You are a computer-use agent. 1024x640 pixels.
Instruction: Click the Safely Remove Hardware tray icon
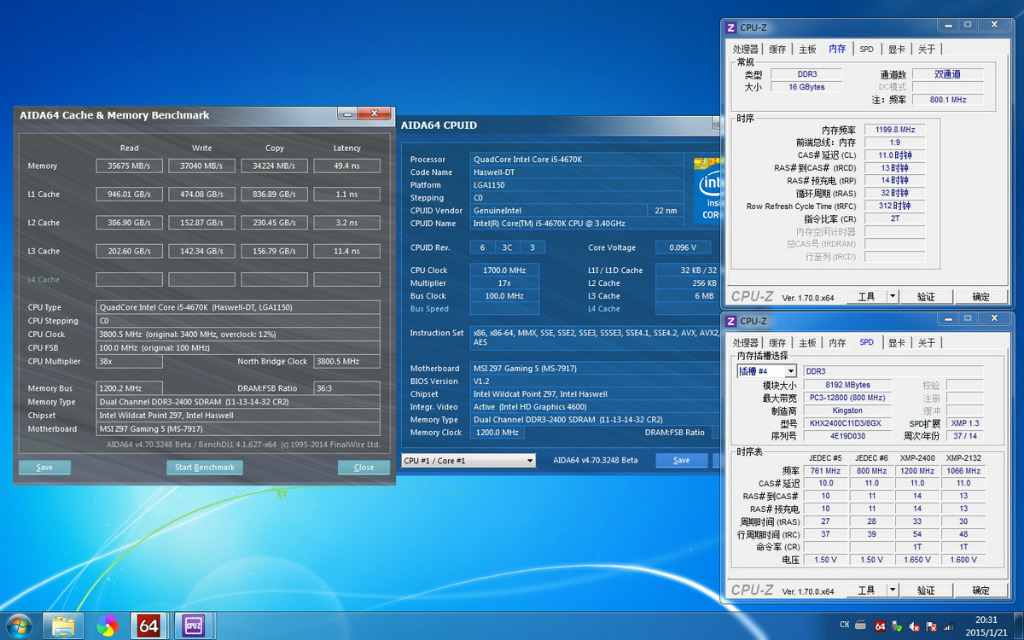897,626
